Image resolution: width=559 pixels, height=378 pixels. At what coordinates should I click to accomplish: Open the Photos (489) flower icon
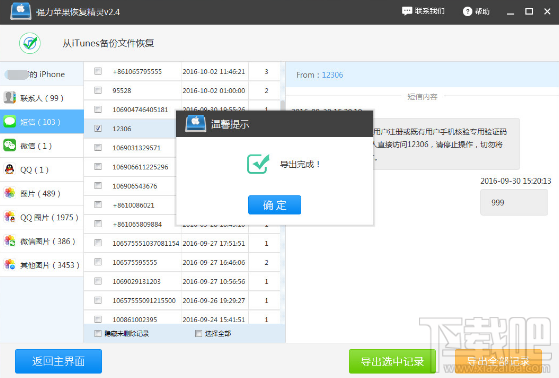click(10, 193)
